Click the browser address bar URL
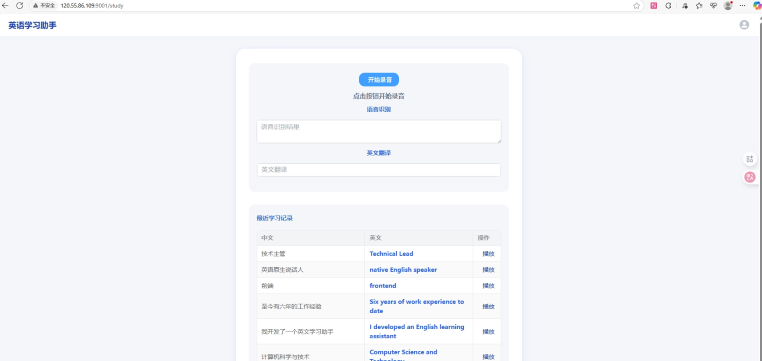 pos(92,6)
